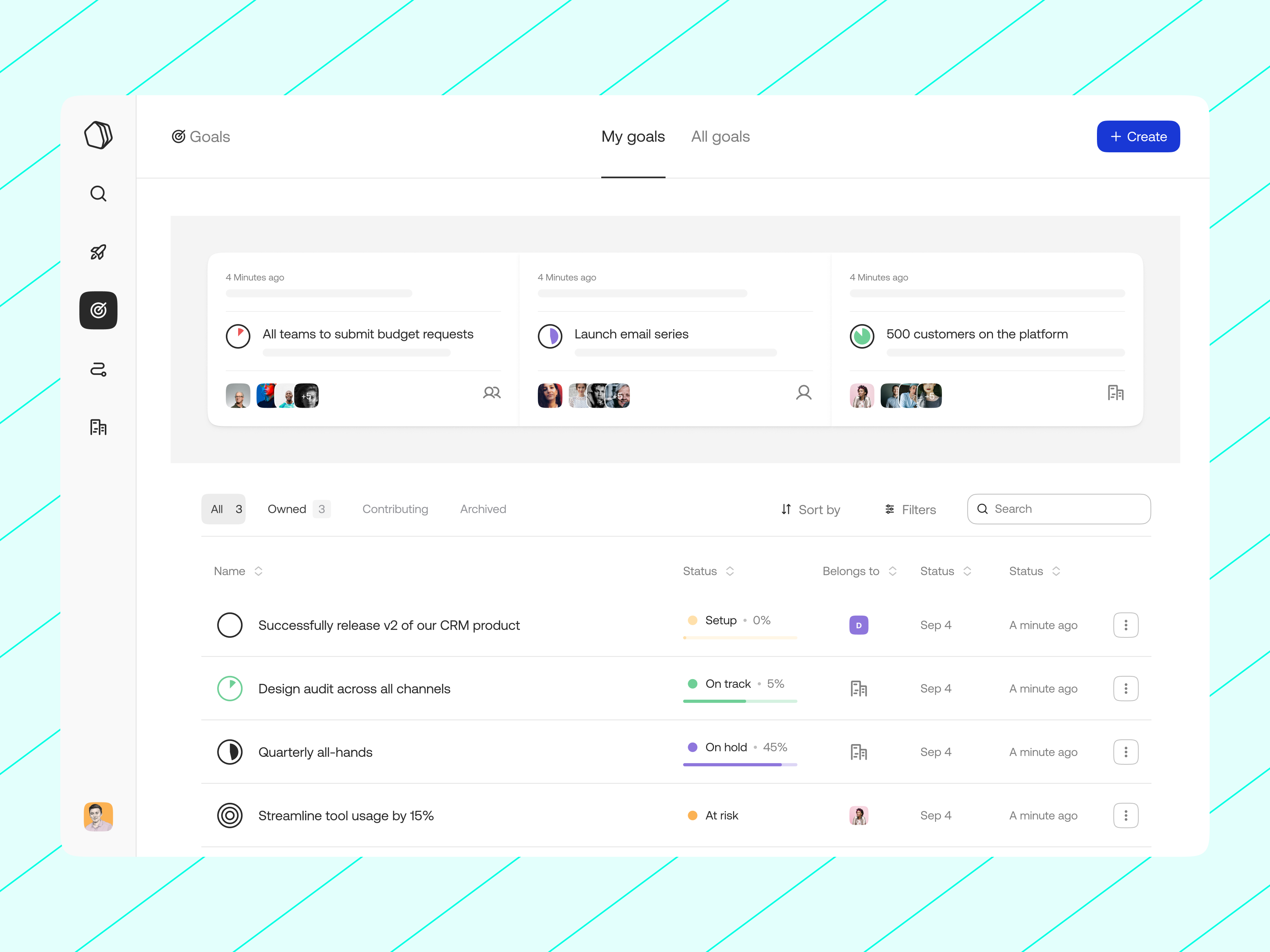
Task: Open more options for CRM product row
Action: (x=1125, y=625)
